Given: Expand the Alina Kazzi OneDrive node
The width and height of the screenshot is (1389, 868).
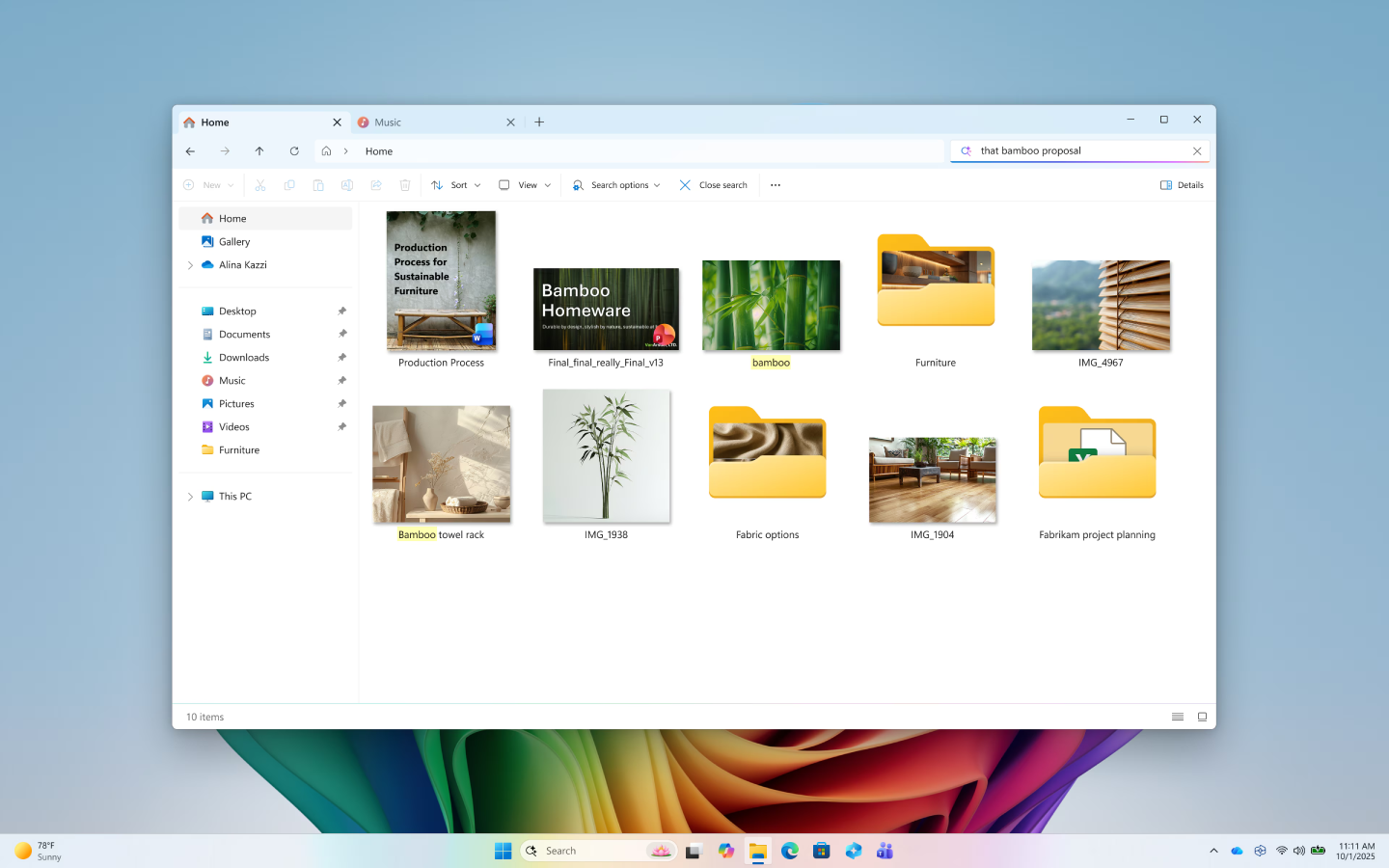Looking at the screenshot, I should (190, 265).
